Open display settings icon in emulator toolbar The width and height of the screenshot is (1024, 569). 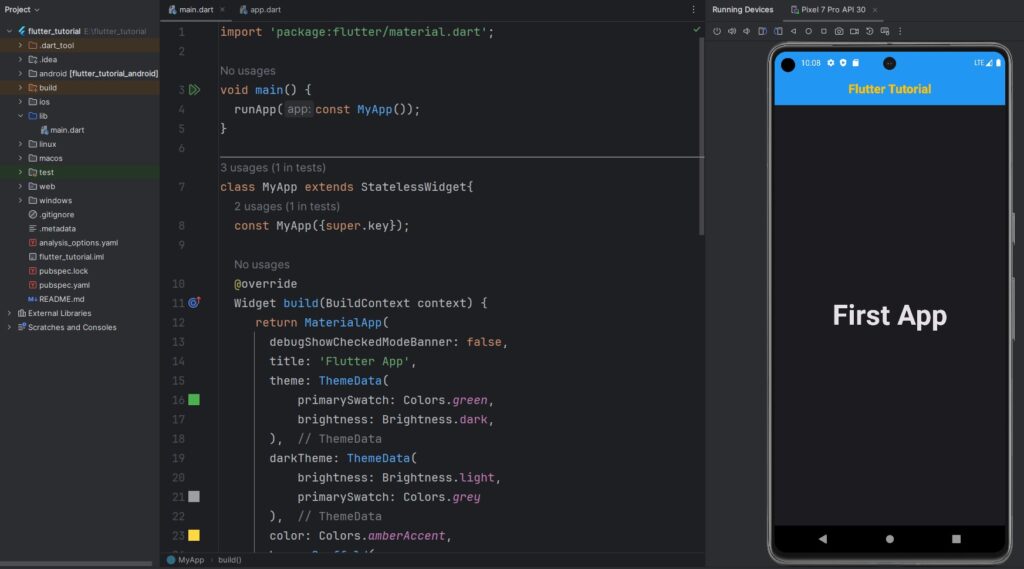[885, 31]
